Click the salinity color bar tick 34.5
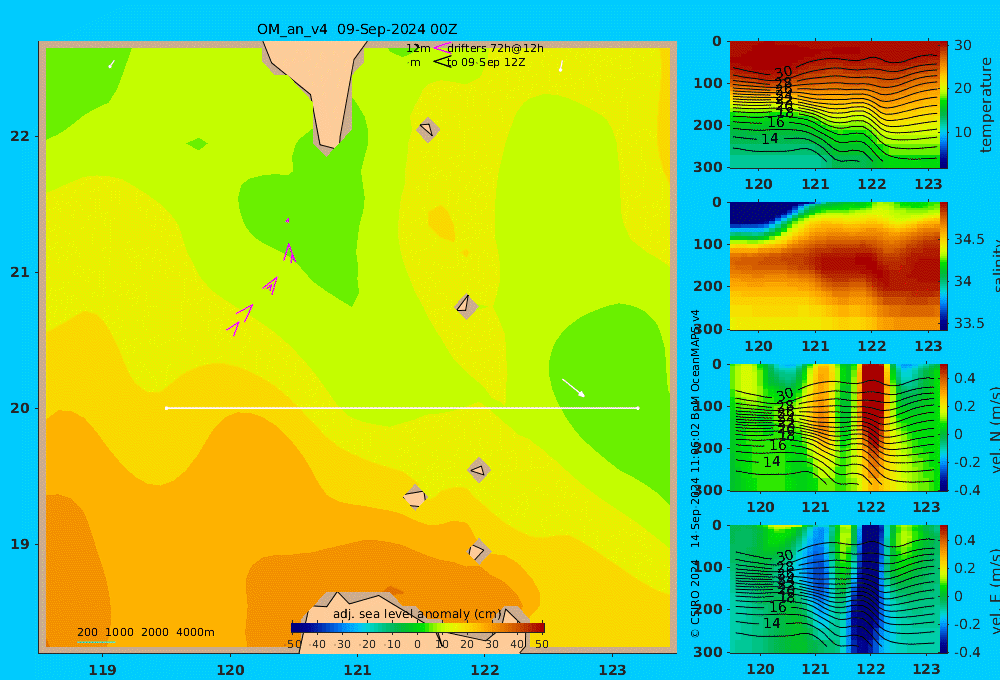 (x=969, y=239)
